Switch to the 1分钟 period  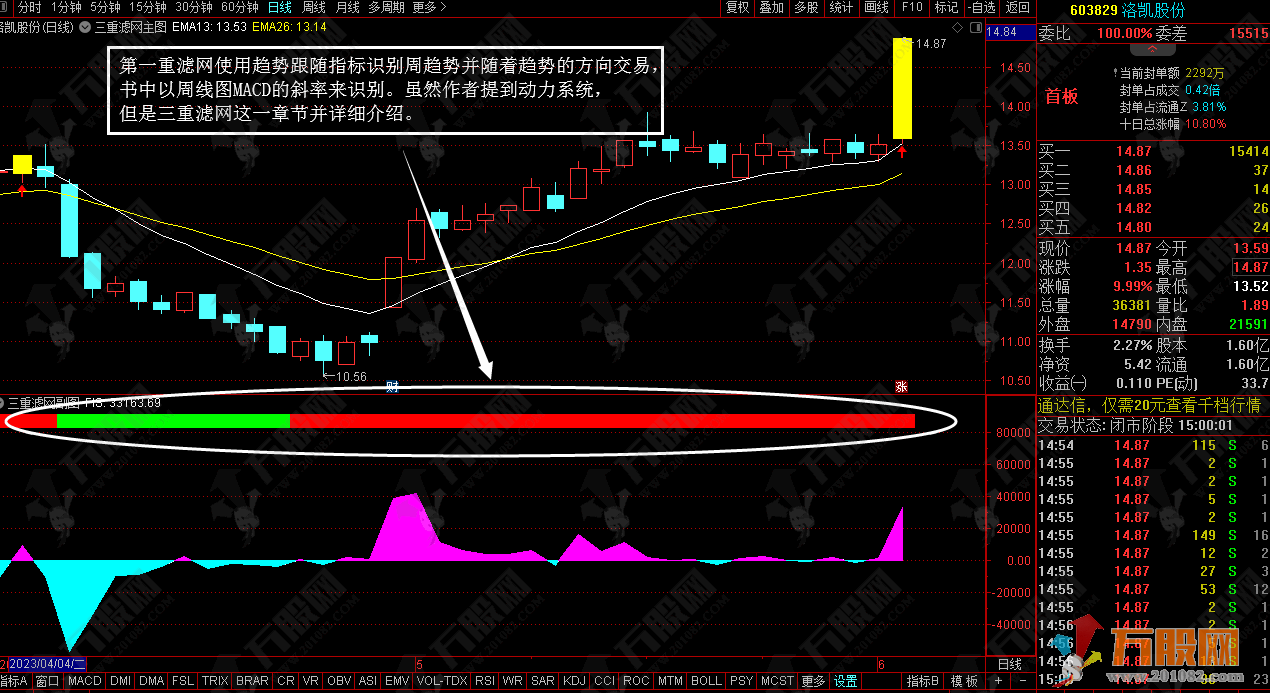[x=65, y=7]
